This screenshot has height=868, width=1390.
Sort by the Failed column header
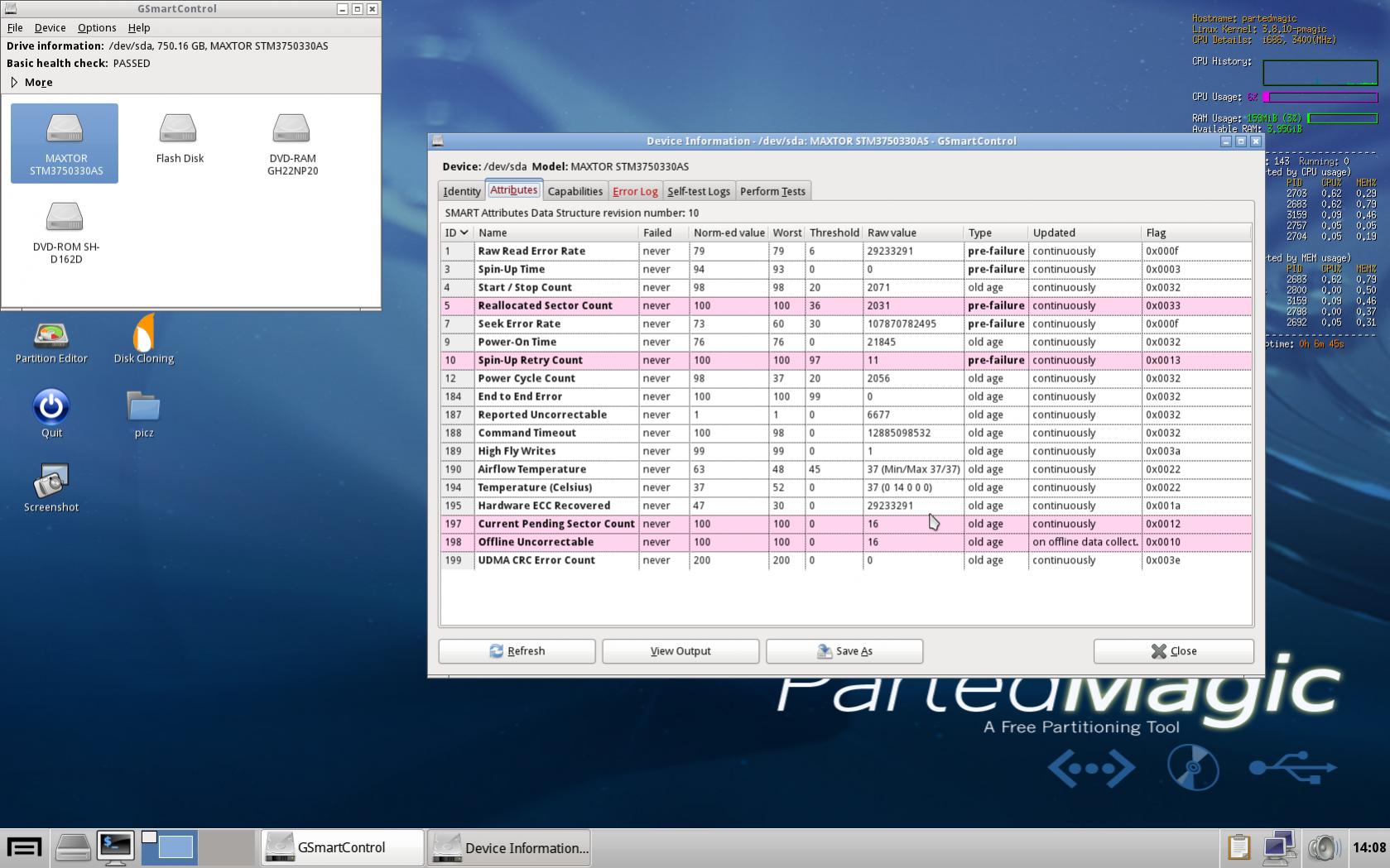click(664, 233)
